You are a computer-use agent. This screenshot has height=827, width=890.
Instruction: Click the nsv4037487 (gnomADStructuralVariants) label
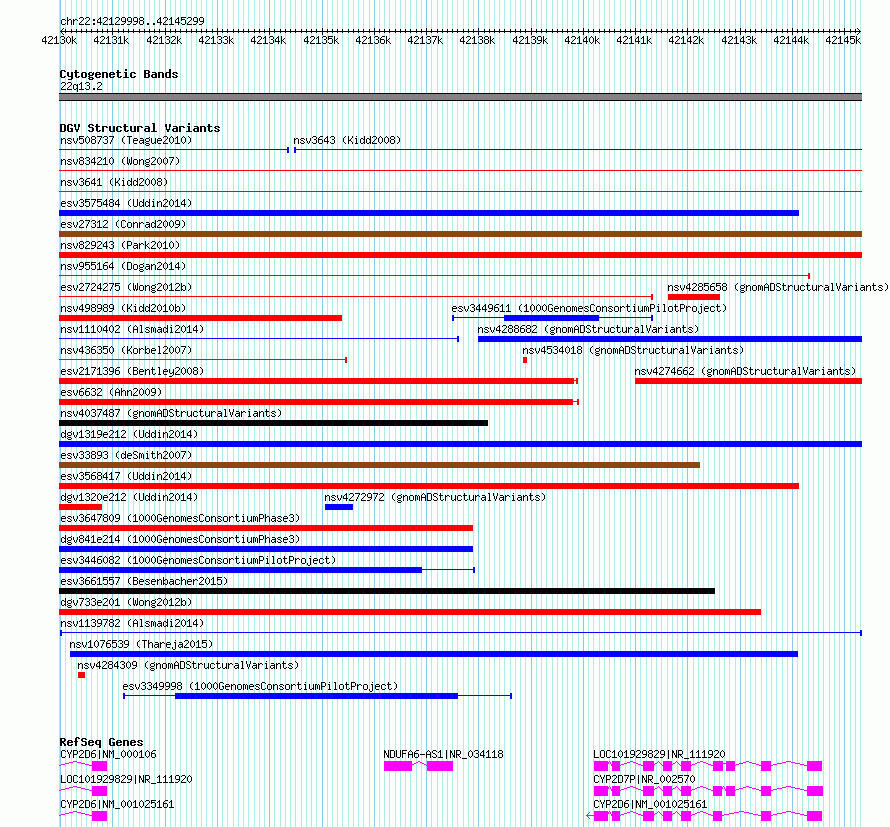click(x=171, y=413)
